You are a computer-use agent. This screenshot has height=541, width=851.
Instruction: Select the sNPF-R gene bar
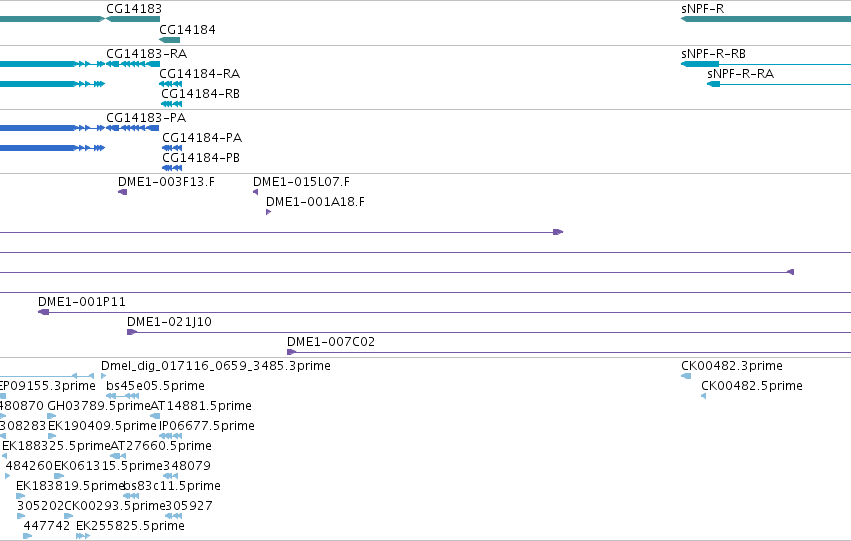[766, 19]
